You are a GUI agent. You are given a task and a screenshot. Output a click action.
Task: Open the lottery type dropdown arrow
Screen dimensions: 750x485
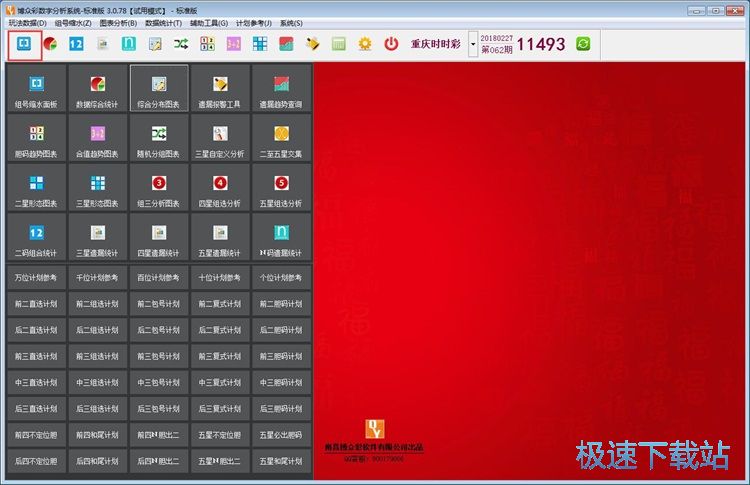click(473, 44)
